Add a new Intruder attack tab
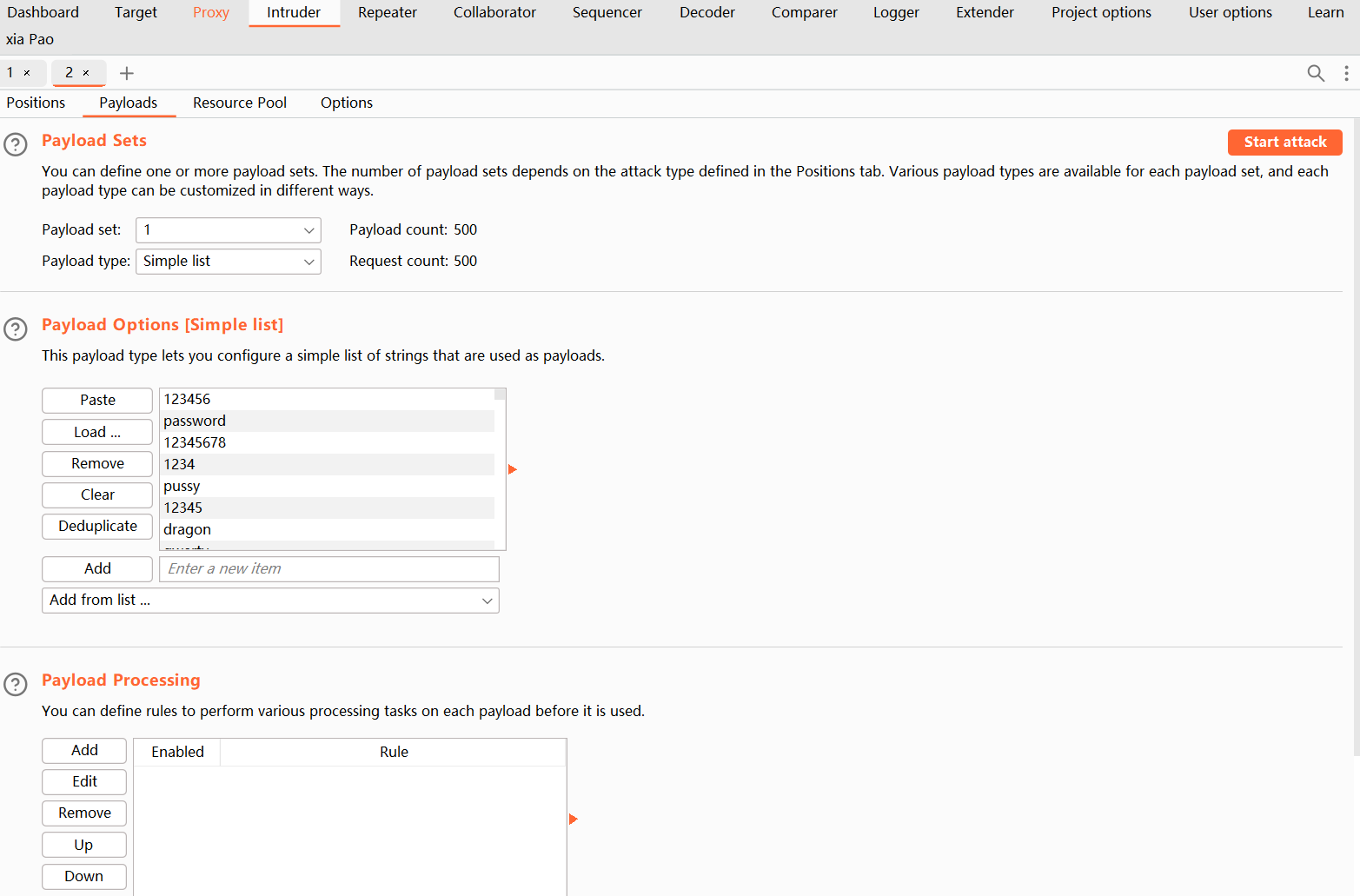This screenshot has width=1360, height=896. pyautogui.click(x=127, y=73)
